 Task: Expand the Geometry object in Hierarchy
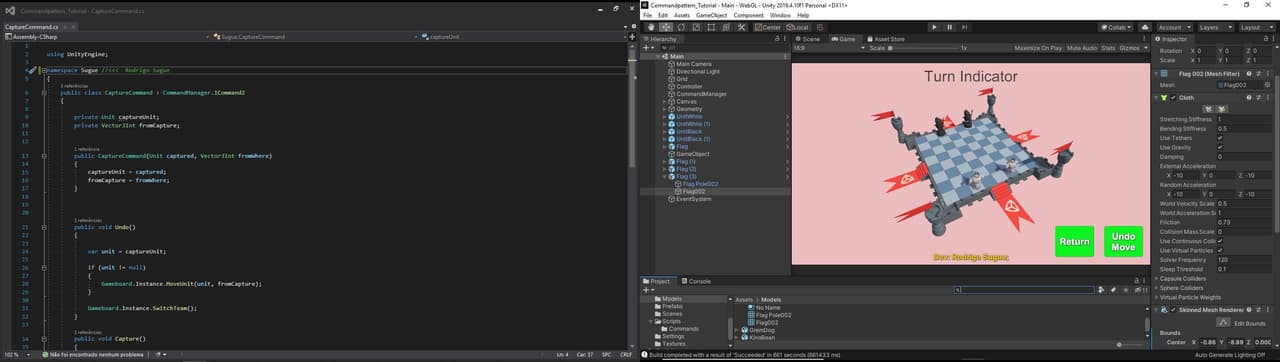(666, 109)
